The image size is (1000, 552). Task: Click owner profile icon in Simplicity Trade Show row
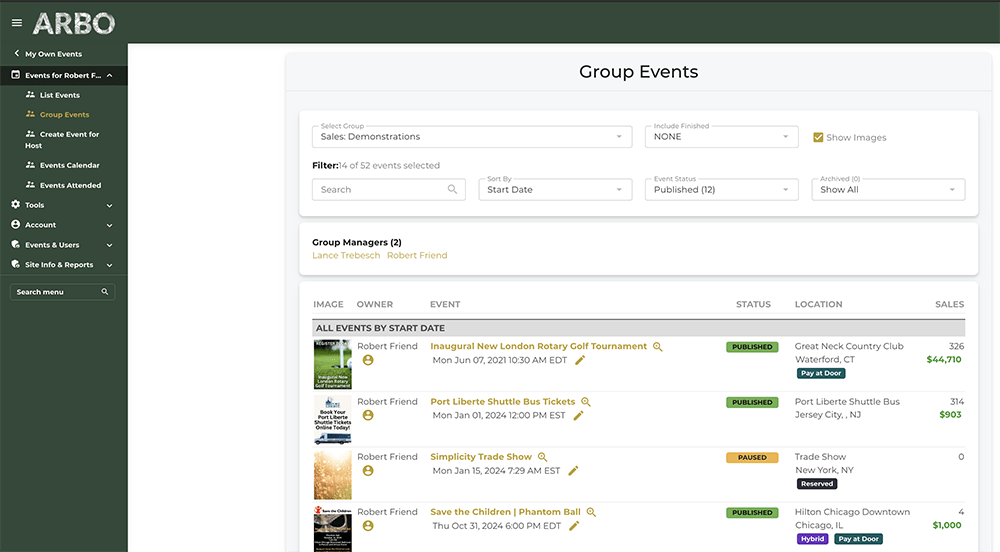click(368, 470)
